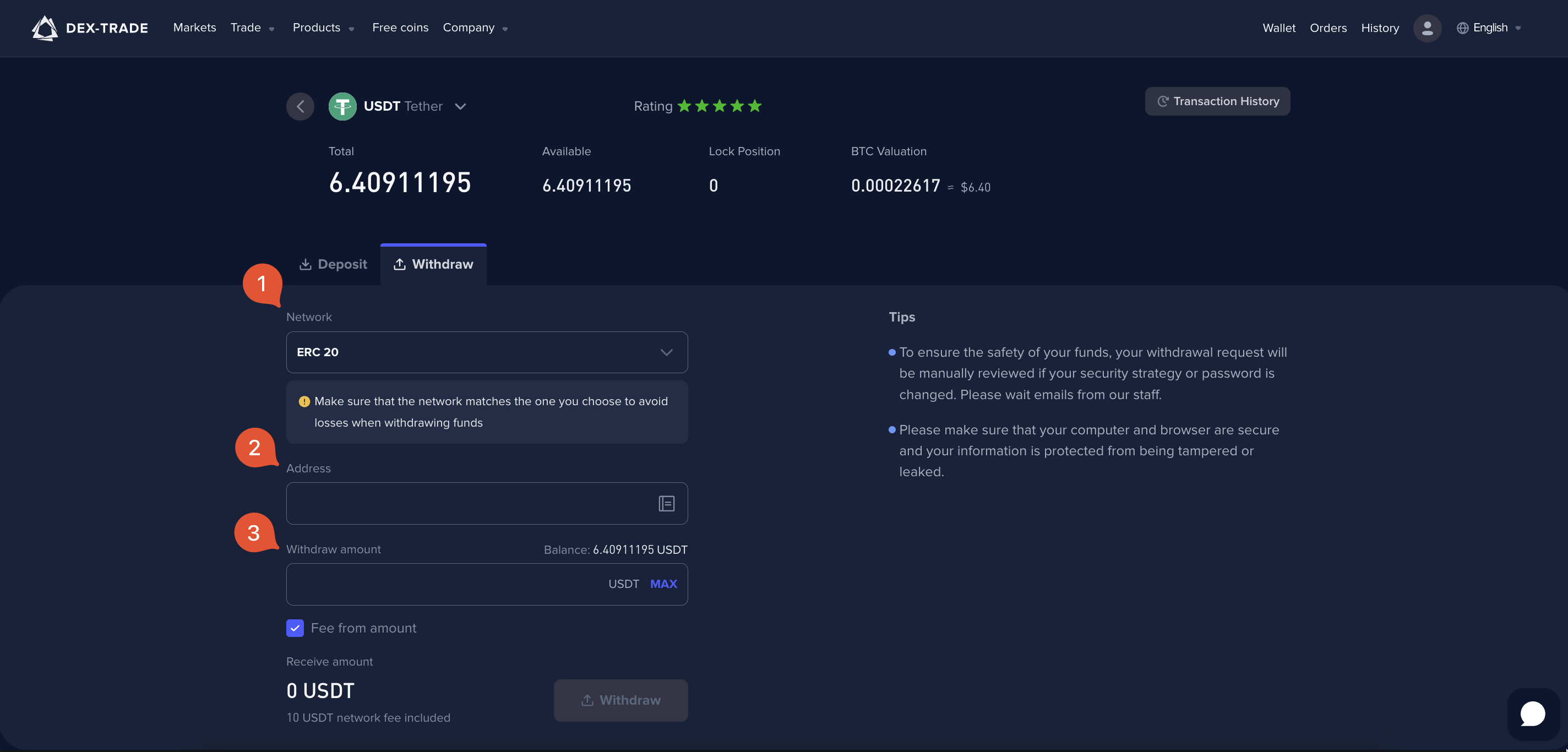Expand the Products menu
Viewport: 1568px width, 752px height.
tap(323, 28)
